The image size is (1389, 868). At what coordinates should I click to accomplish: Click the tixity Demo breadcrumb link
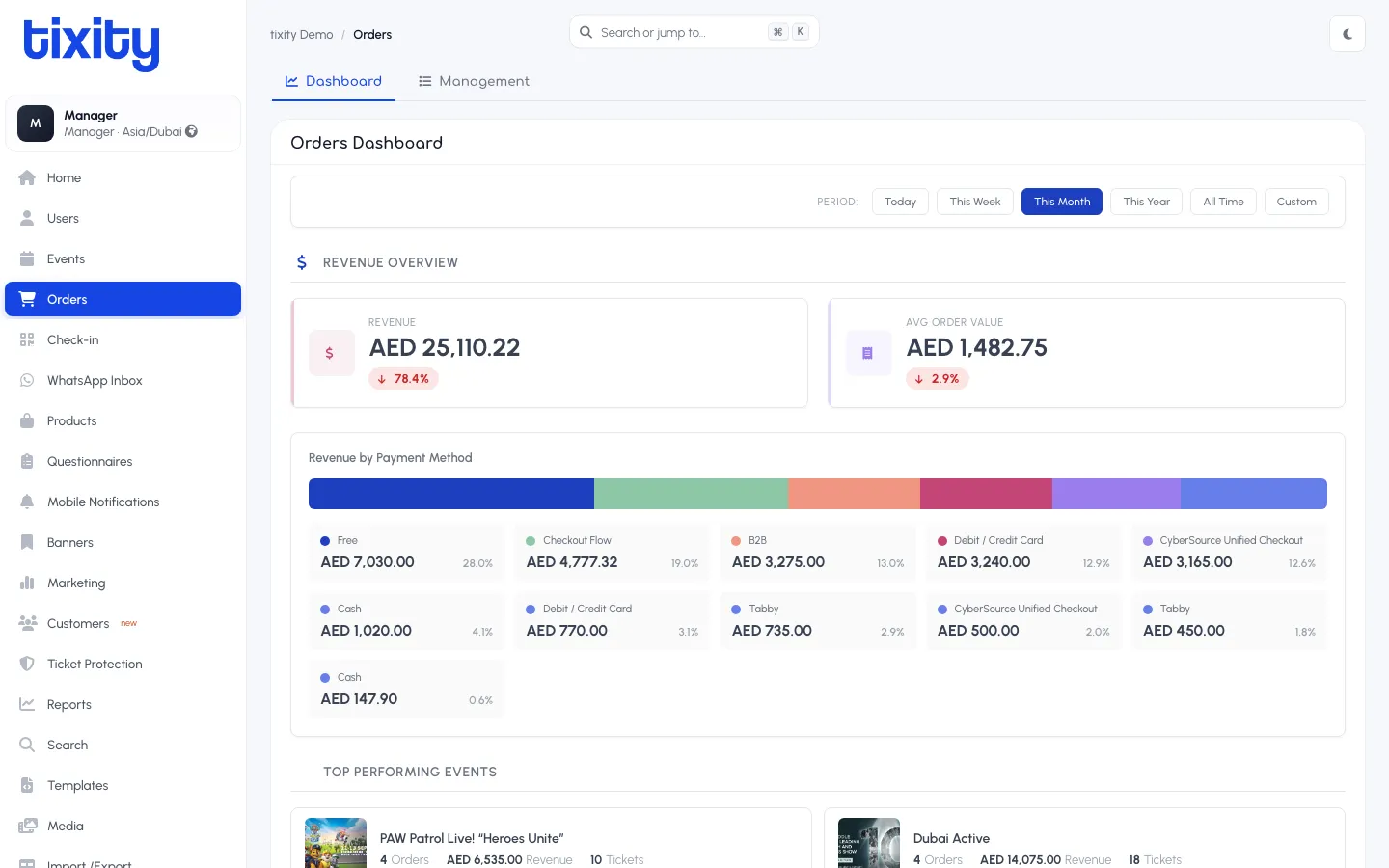(x=301, y=34)
